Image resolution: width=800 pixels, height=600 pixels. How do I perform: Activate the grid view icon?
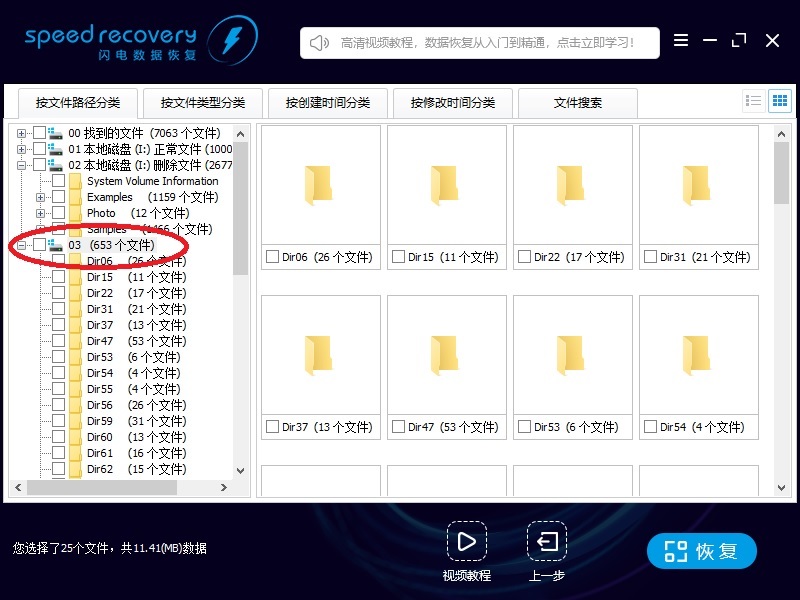[x=778, y=100]
